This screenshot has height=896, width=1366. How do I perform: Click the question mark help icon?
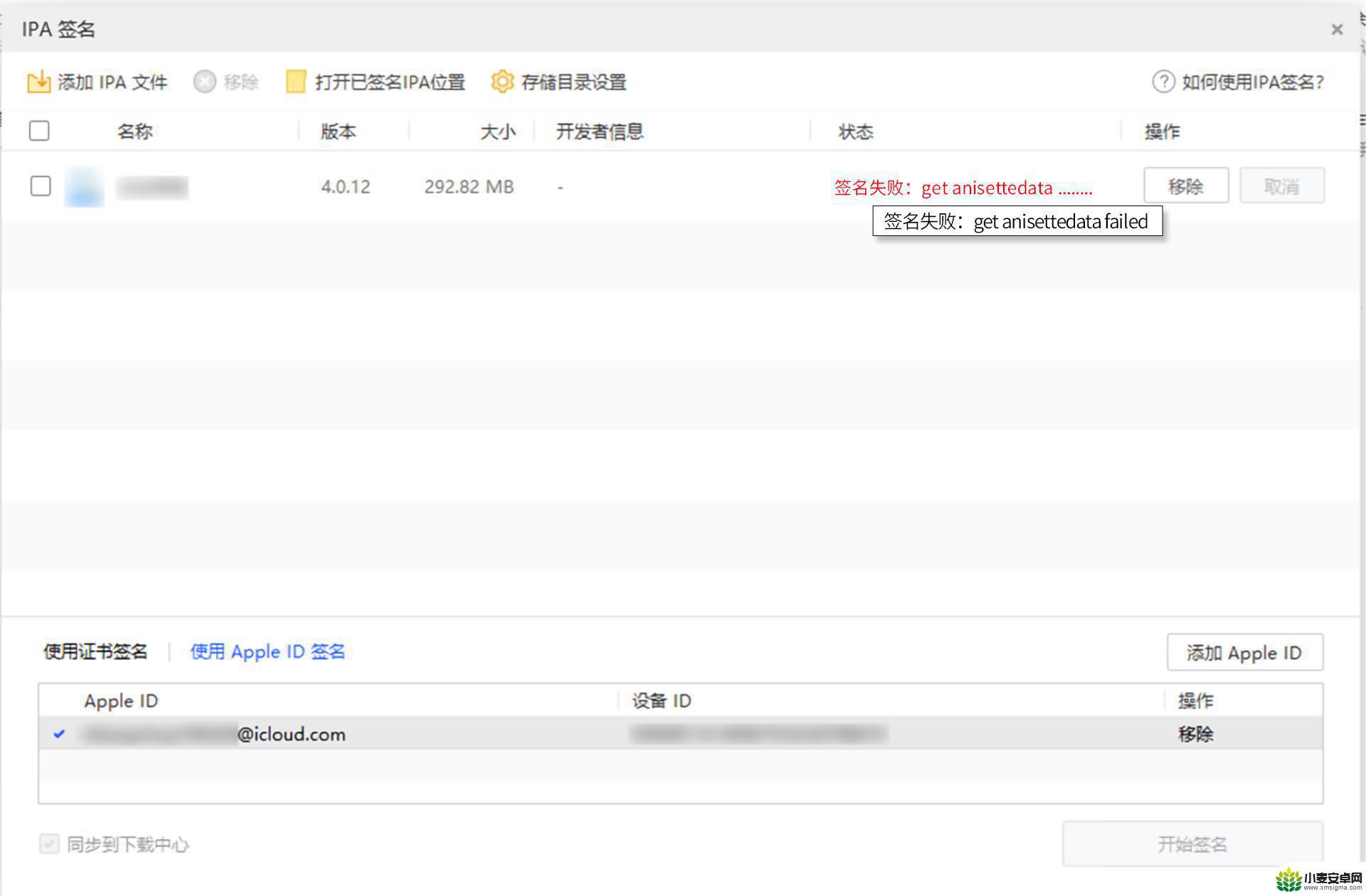click(x=1163, y=82)
